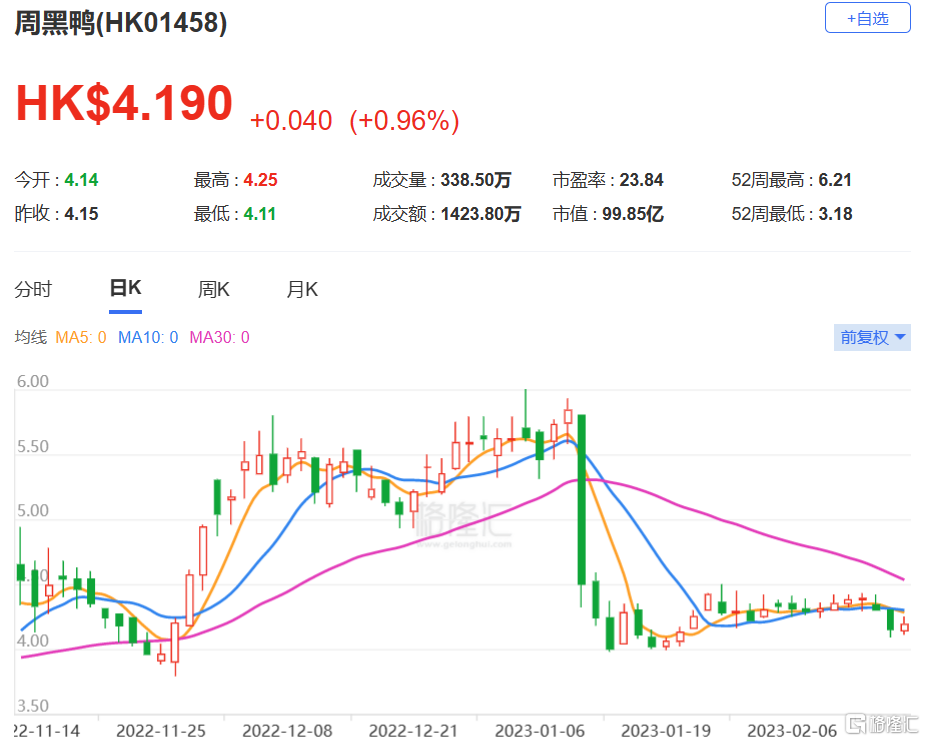Image resolution: width=926 pixels, height=742 pixels.
Task: Click the MA10 moving average label
Action: pos(148,337)
